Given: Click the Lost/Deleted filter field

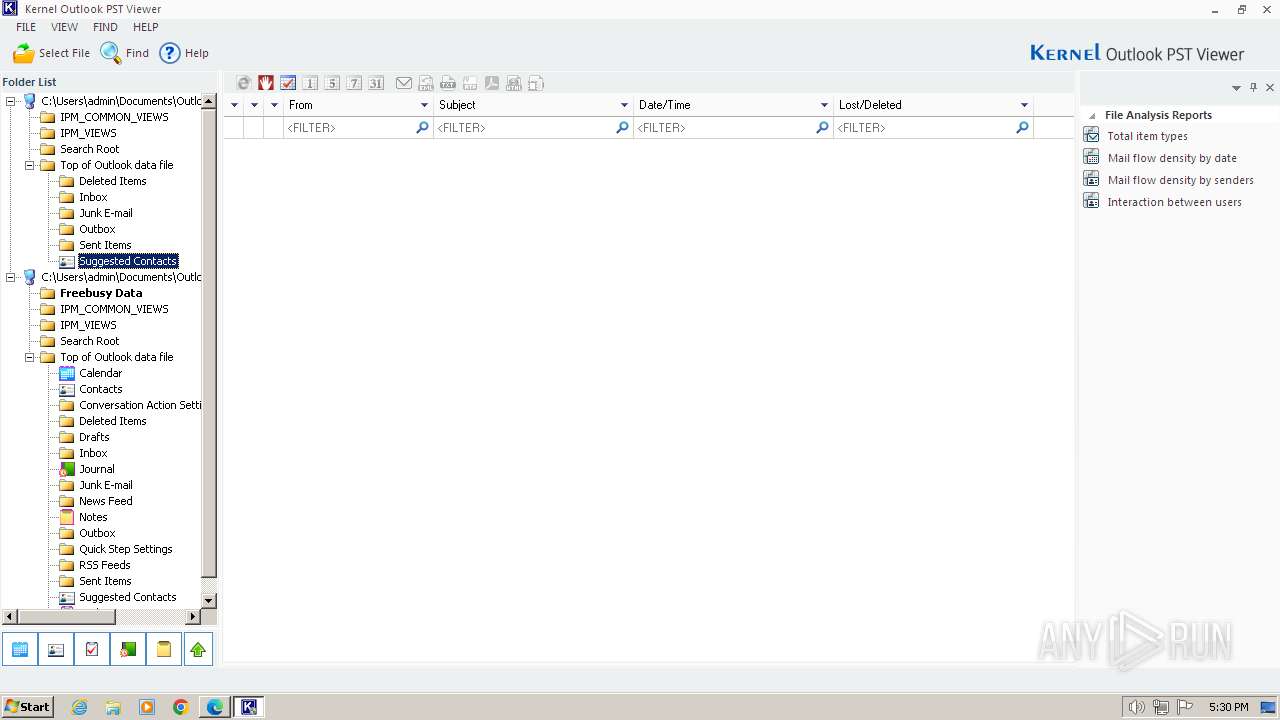Looking at the screenshot, I should point(933,128).
